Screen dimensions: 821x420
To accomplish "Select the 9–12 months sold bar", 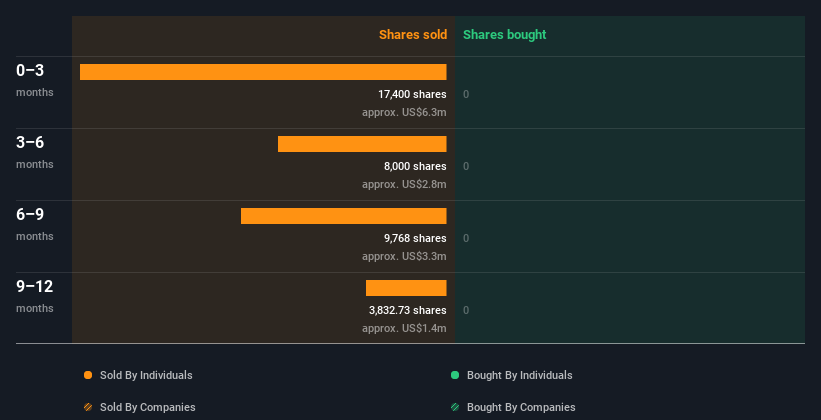I will [x=406, y=288].
